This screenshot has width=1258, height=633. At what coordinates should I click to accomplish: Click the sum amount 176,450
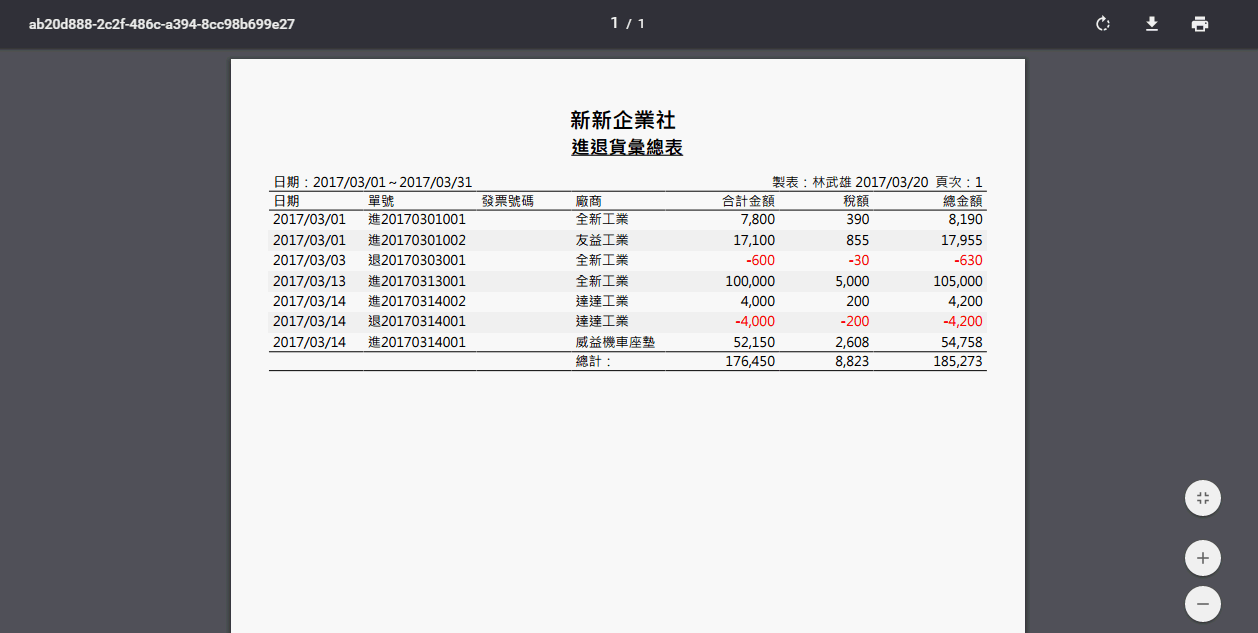(750, 361)
